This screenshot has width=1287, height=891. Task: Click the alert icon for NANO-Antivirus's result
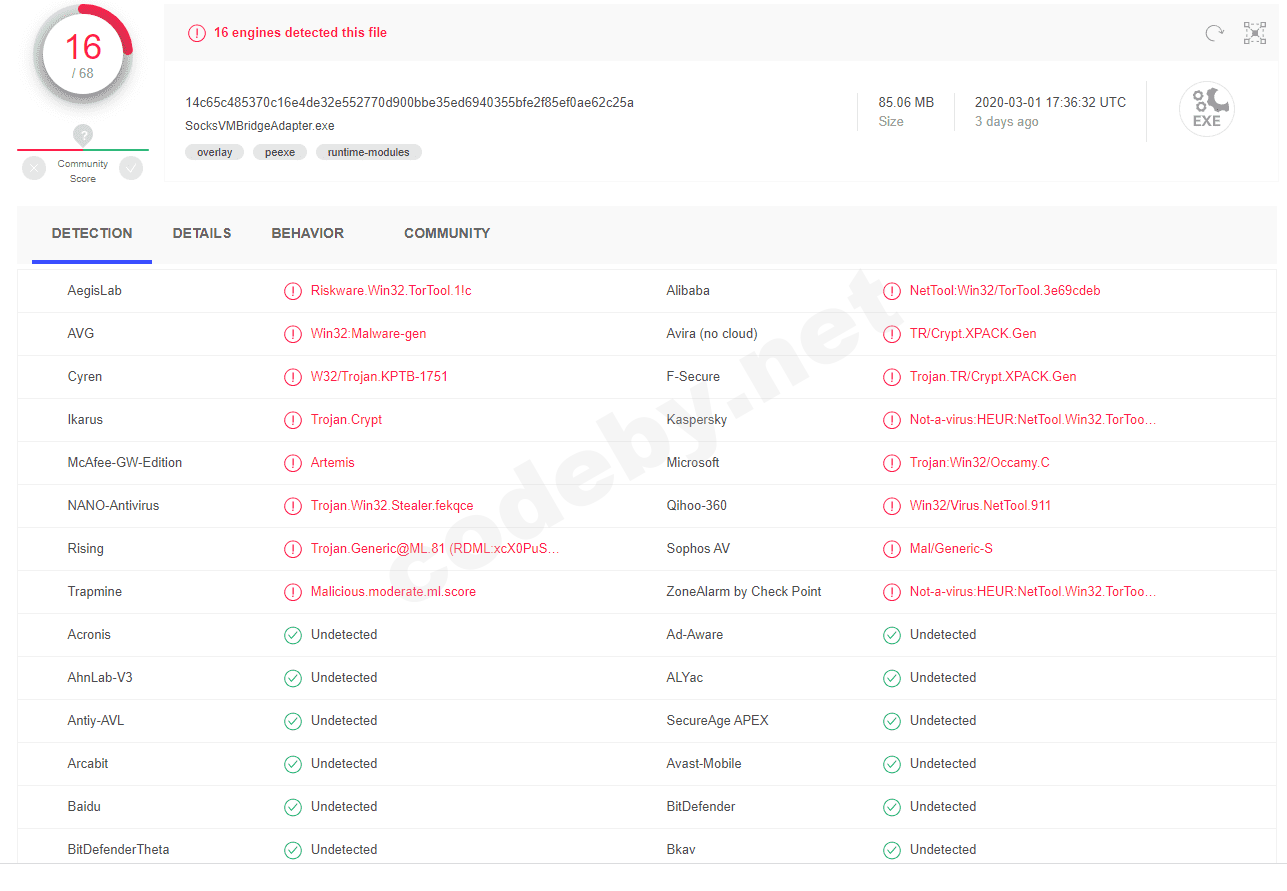(293, 506)
